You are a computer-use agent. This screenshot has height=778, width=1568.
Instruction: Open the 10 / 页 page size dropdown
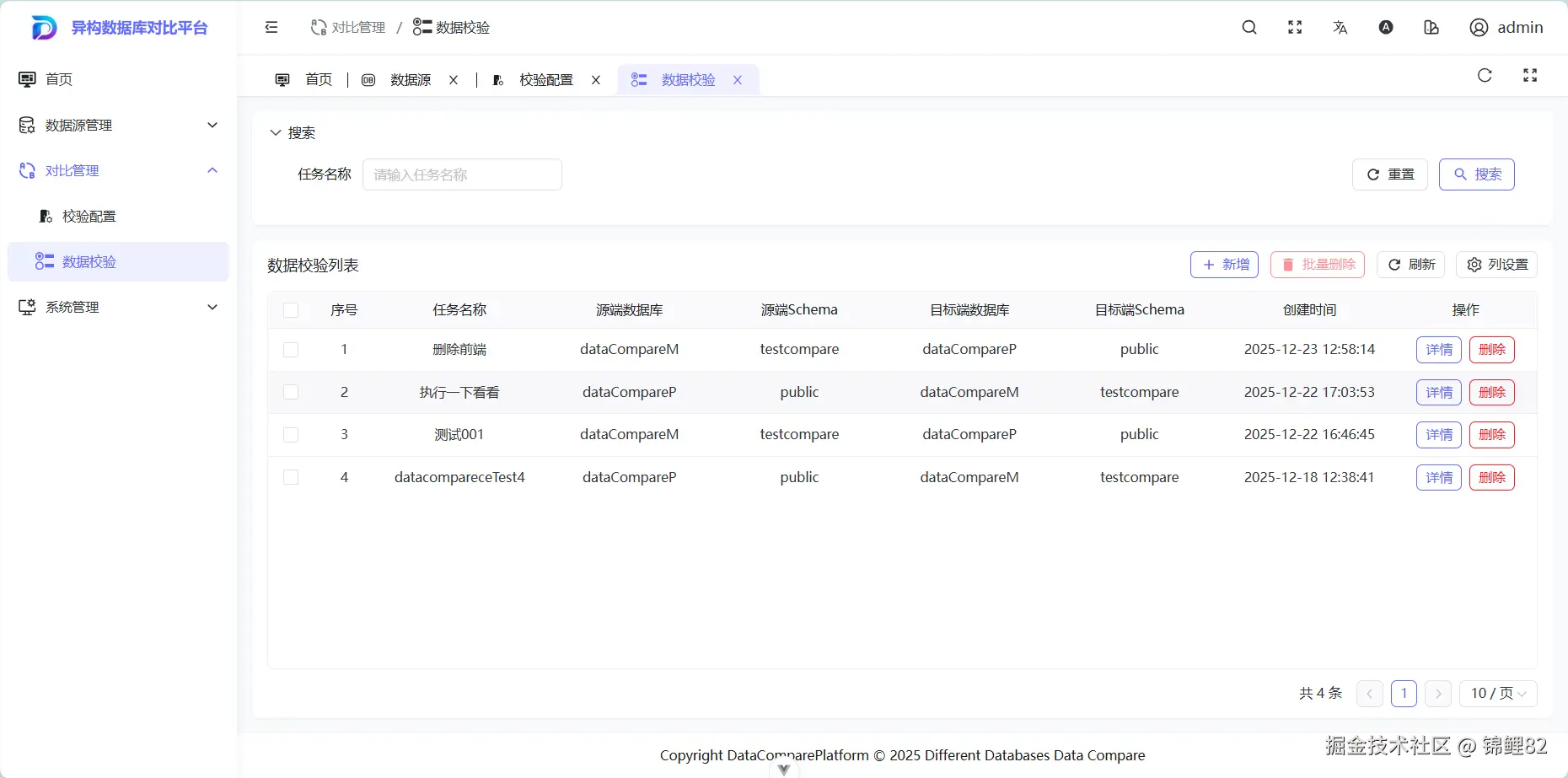coord(1498,694)
